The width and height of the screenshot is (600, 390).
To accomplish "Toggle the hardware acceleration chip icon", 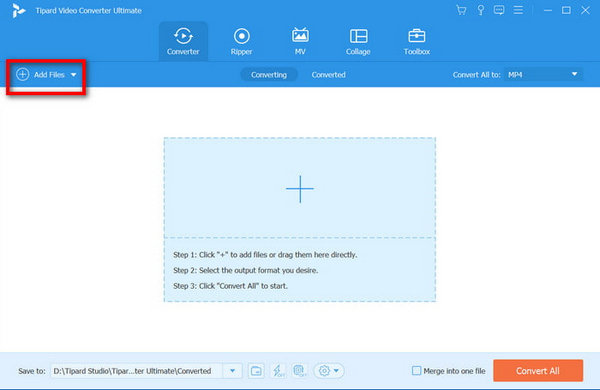I will tap(299, 370).
